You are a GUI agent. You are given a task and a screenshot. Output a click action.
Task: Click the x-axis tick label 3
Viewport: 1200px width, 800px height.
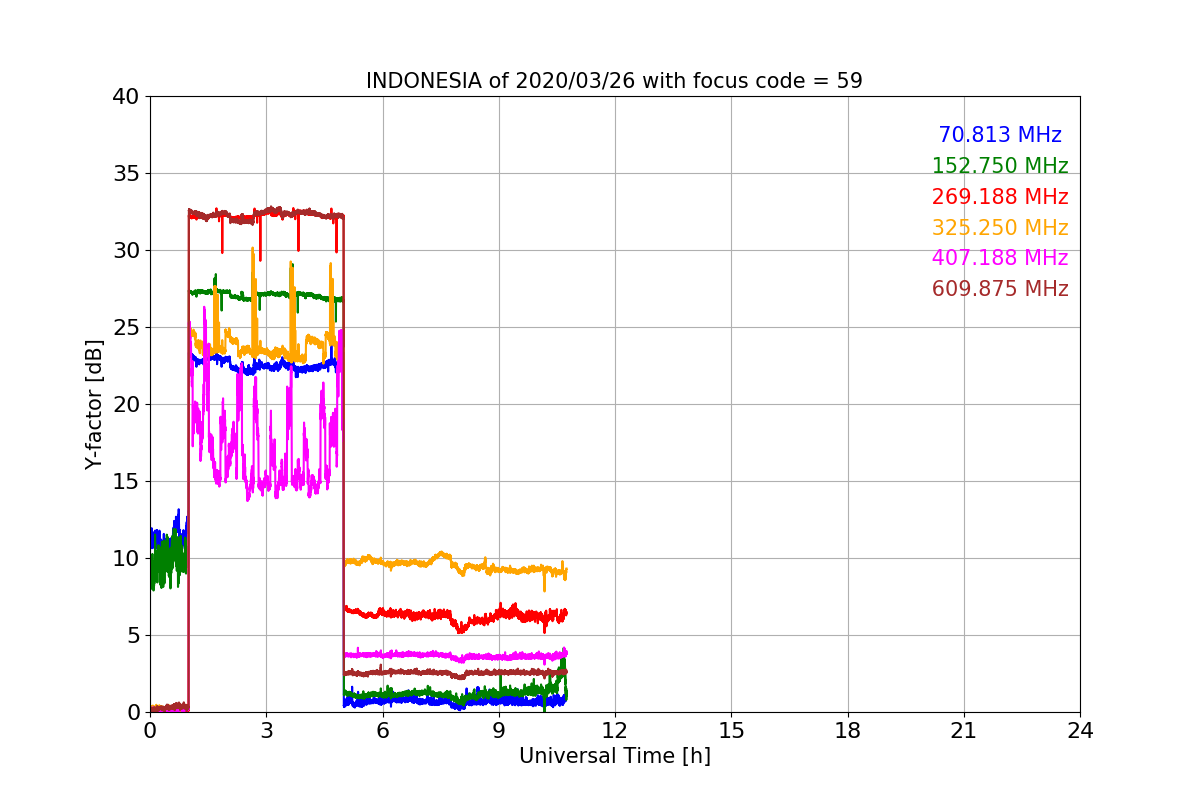point(266,731)
